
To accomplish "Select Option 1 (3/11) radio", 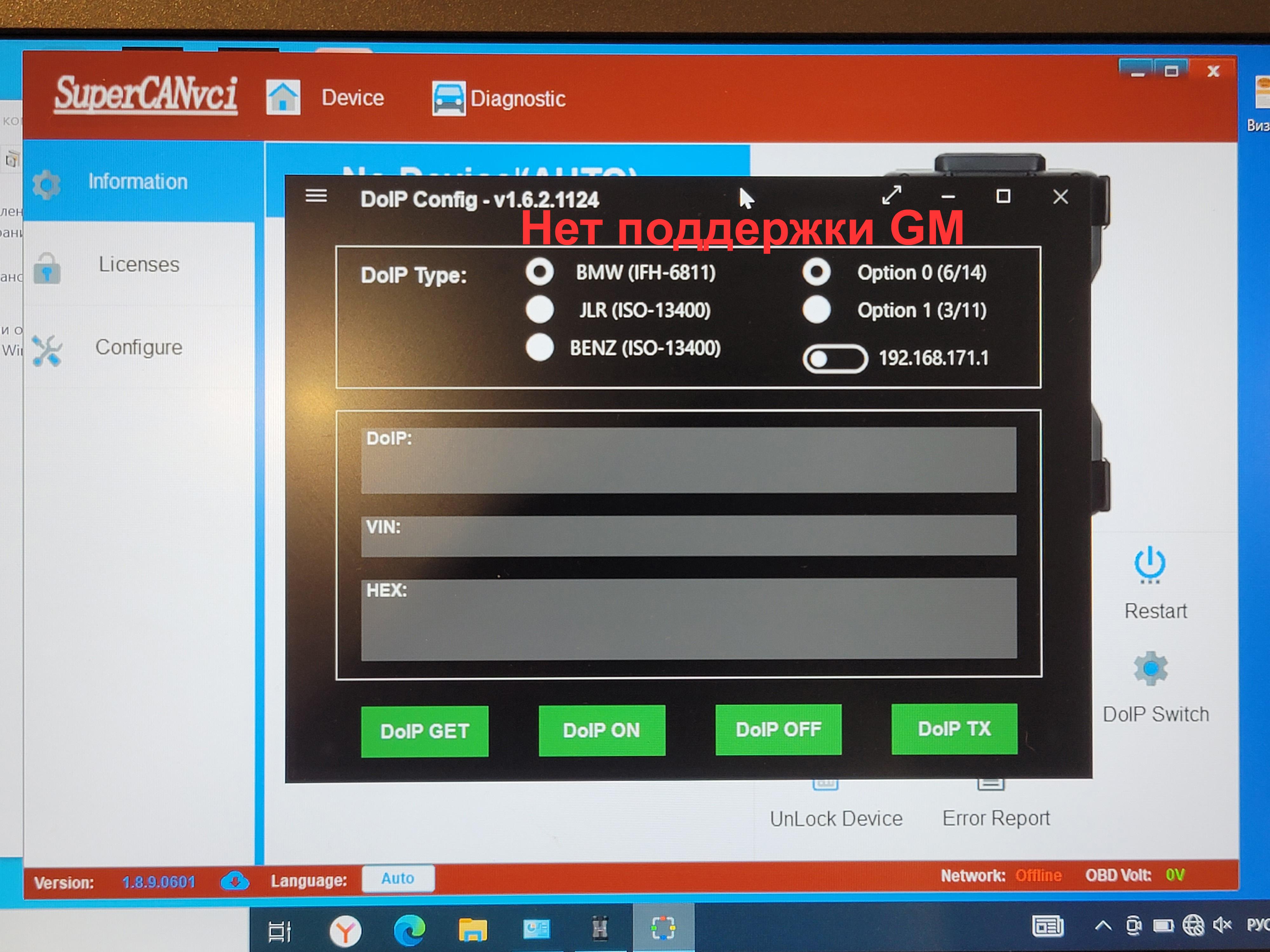I will click(816, 309).
